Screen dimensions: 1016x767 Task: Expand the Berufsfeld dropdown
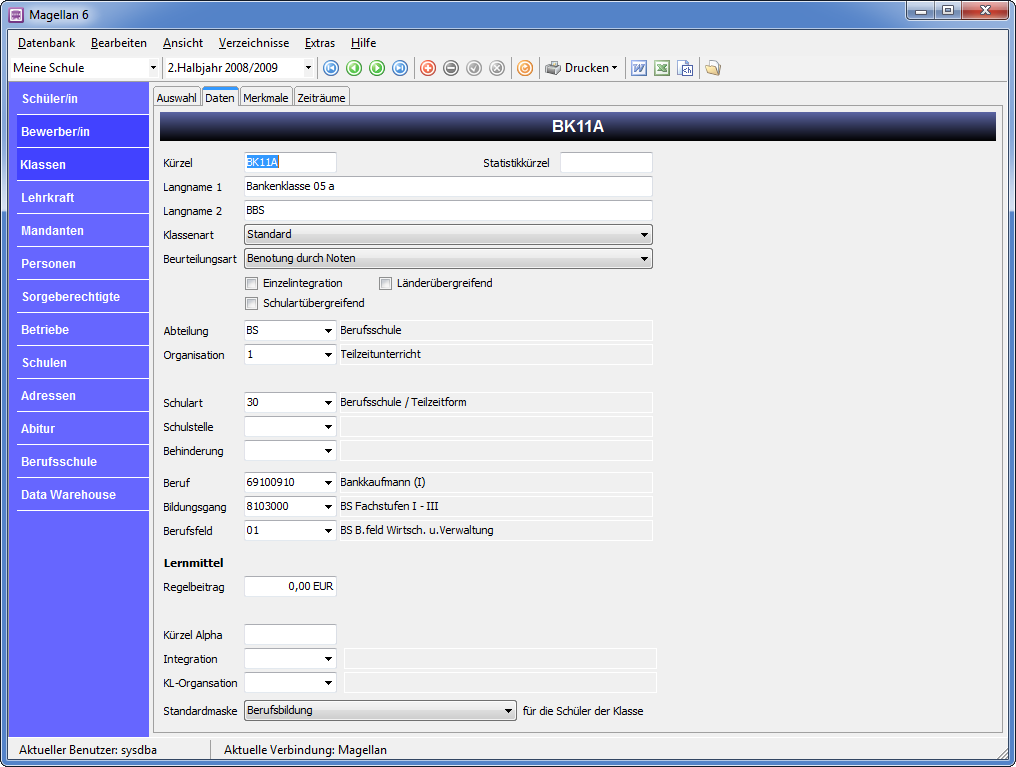pos(329,531)
